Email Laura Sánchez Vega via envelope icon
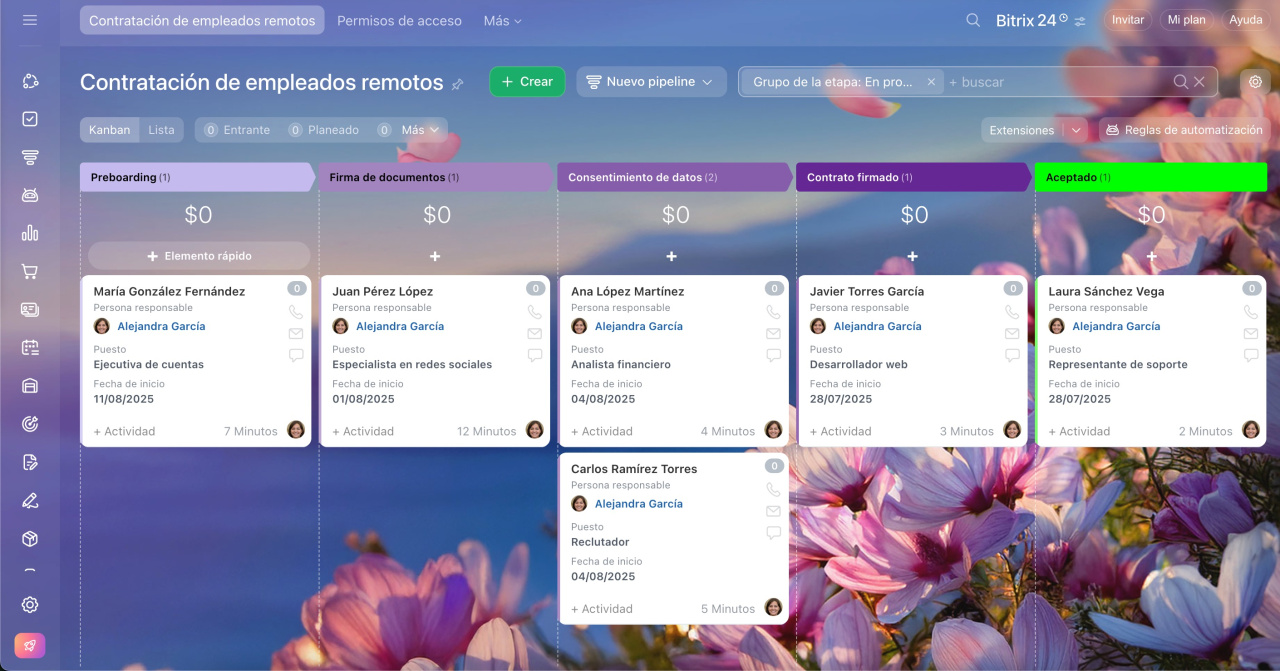Image resolution: width=1280 pixels, height=671 pixels. (x=1251, y=334)
